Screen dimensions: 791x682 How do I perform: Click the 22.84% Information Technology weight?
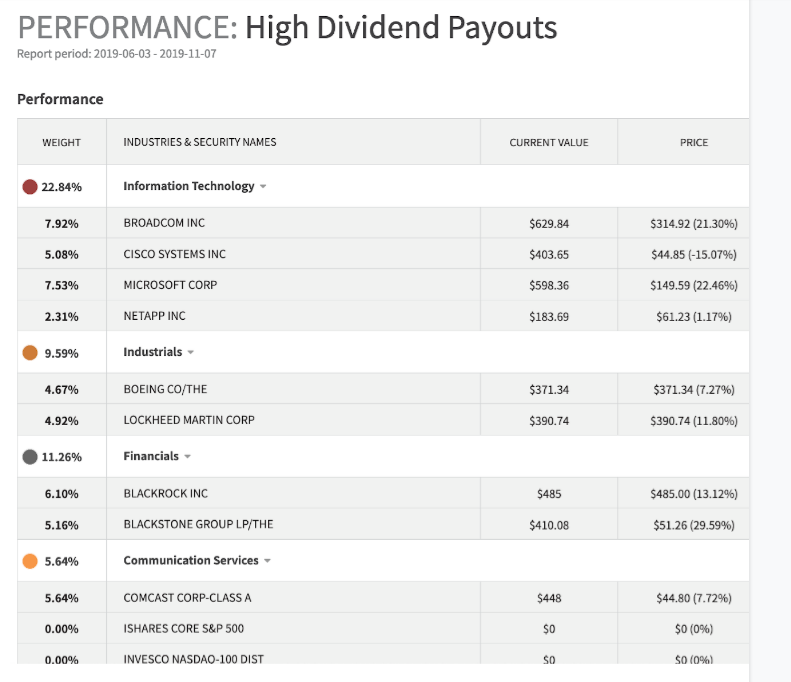point(62,187)
